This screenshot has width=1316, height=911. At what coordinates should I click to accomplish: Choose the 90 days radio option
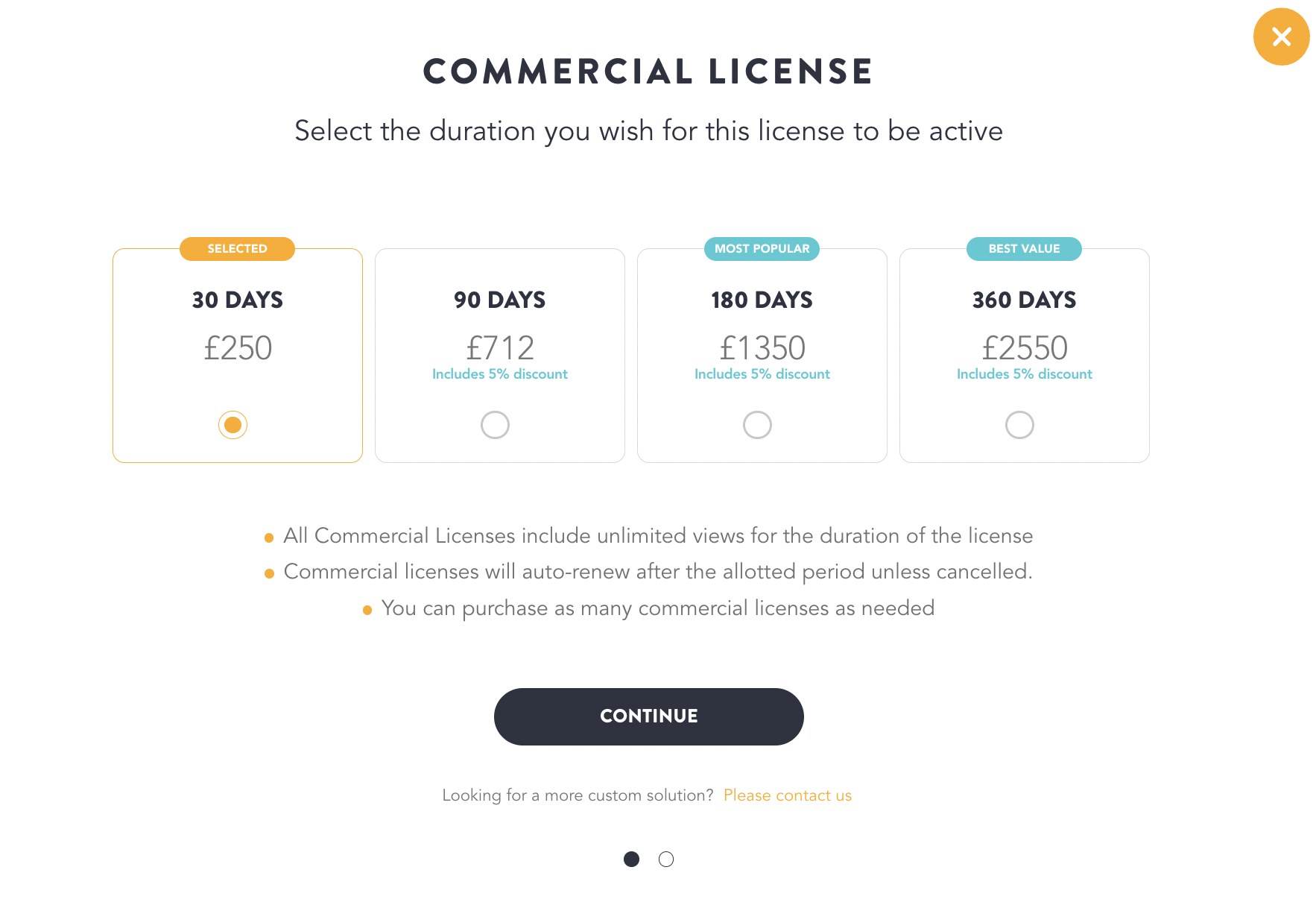tap(495, 425)
